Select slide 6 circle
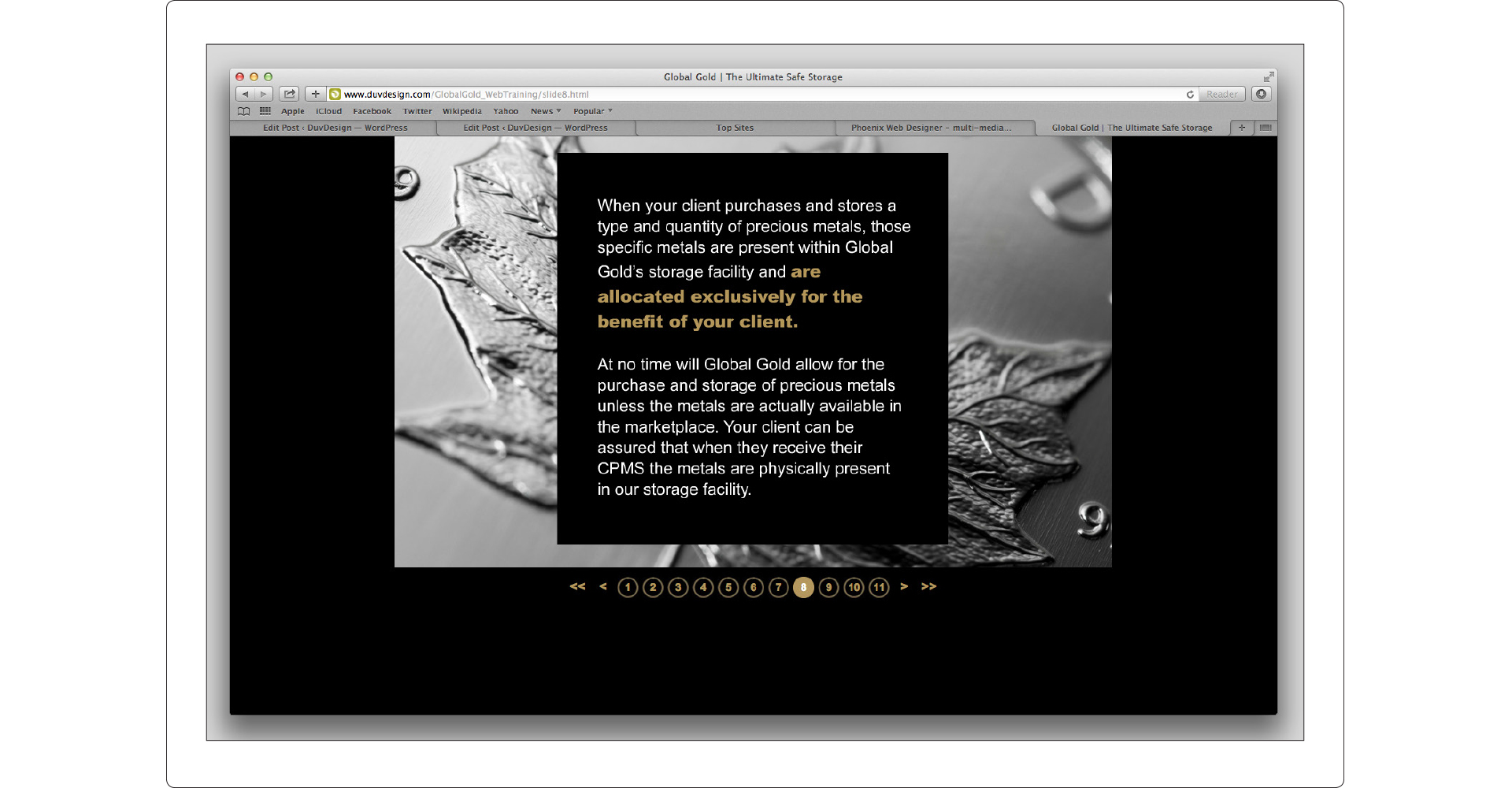1512x788 pixels. (754, 588)
